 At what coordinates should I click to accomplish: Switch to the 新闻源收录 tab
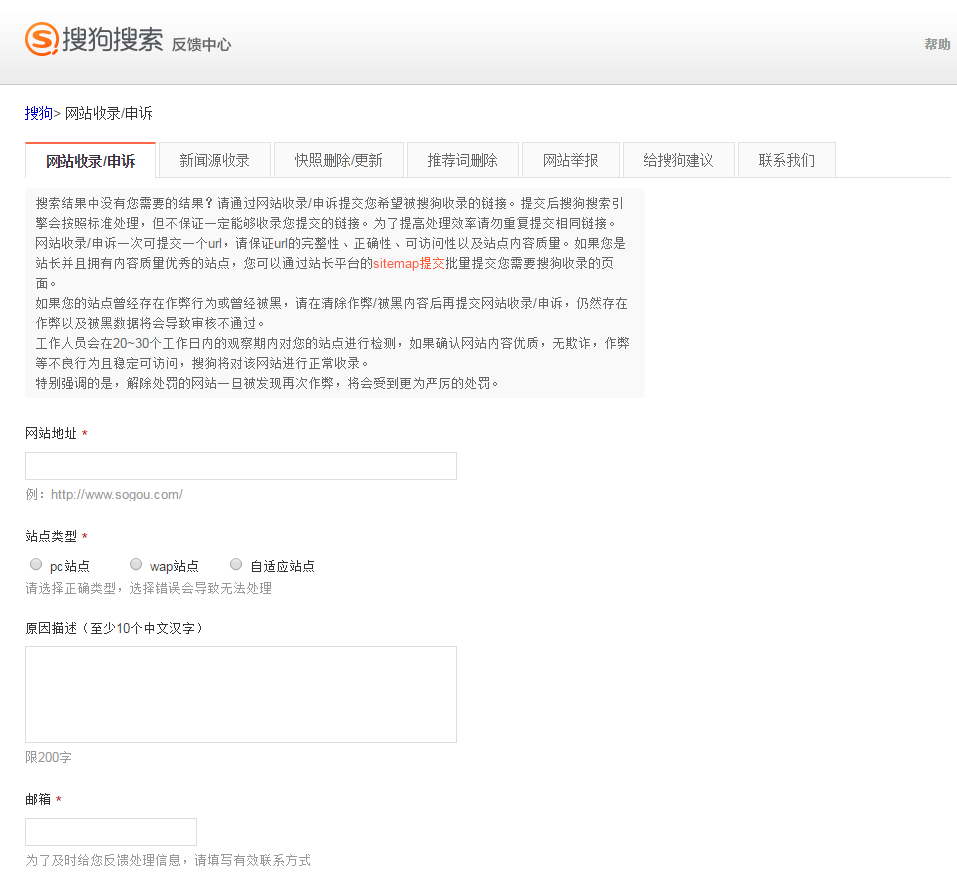click(214, 160)
